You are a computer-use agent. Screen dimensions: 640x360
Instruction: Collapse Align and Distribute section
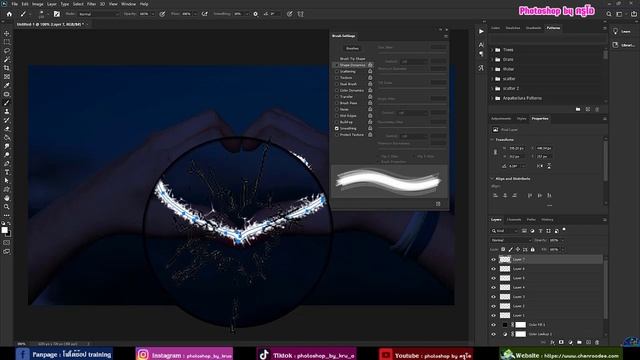click(492, 179)
